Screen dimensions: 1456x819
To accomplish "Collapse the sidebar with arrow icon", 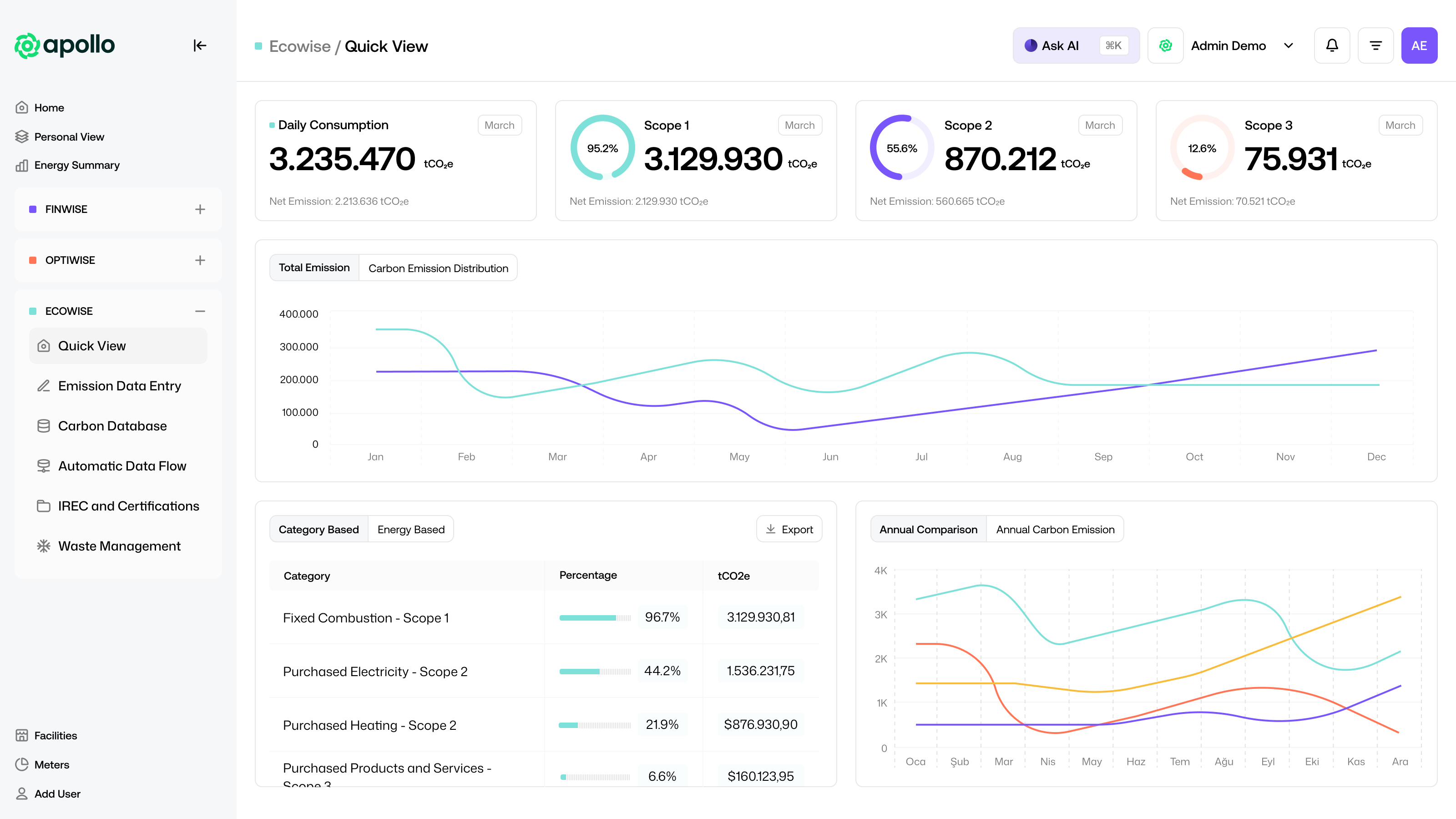I will pyautogui.click(x=200, y=45).
